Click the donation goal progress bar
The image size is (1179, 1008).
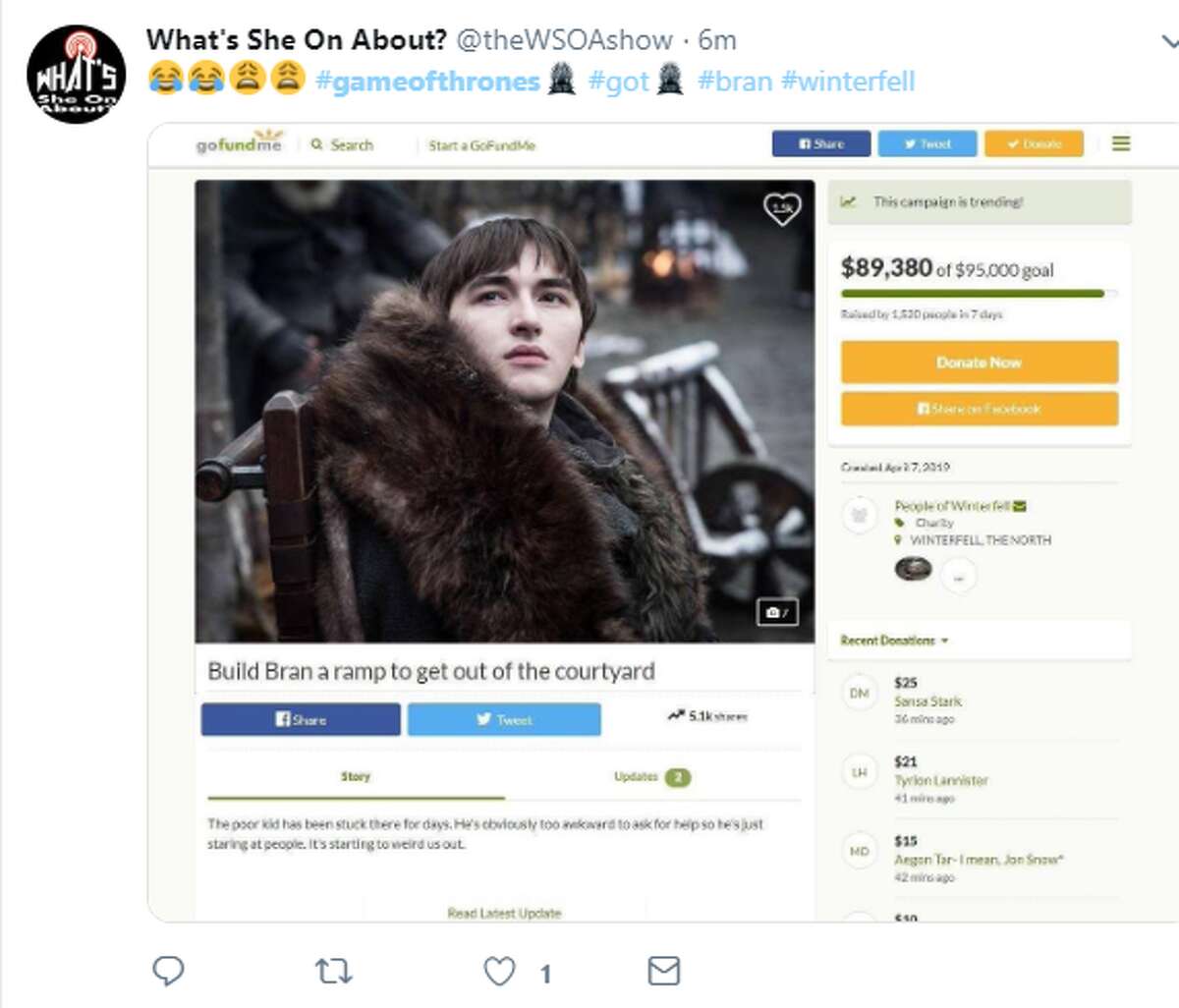(x=979, y=293)
